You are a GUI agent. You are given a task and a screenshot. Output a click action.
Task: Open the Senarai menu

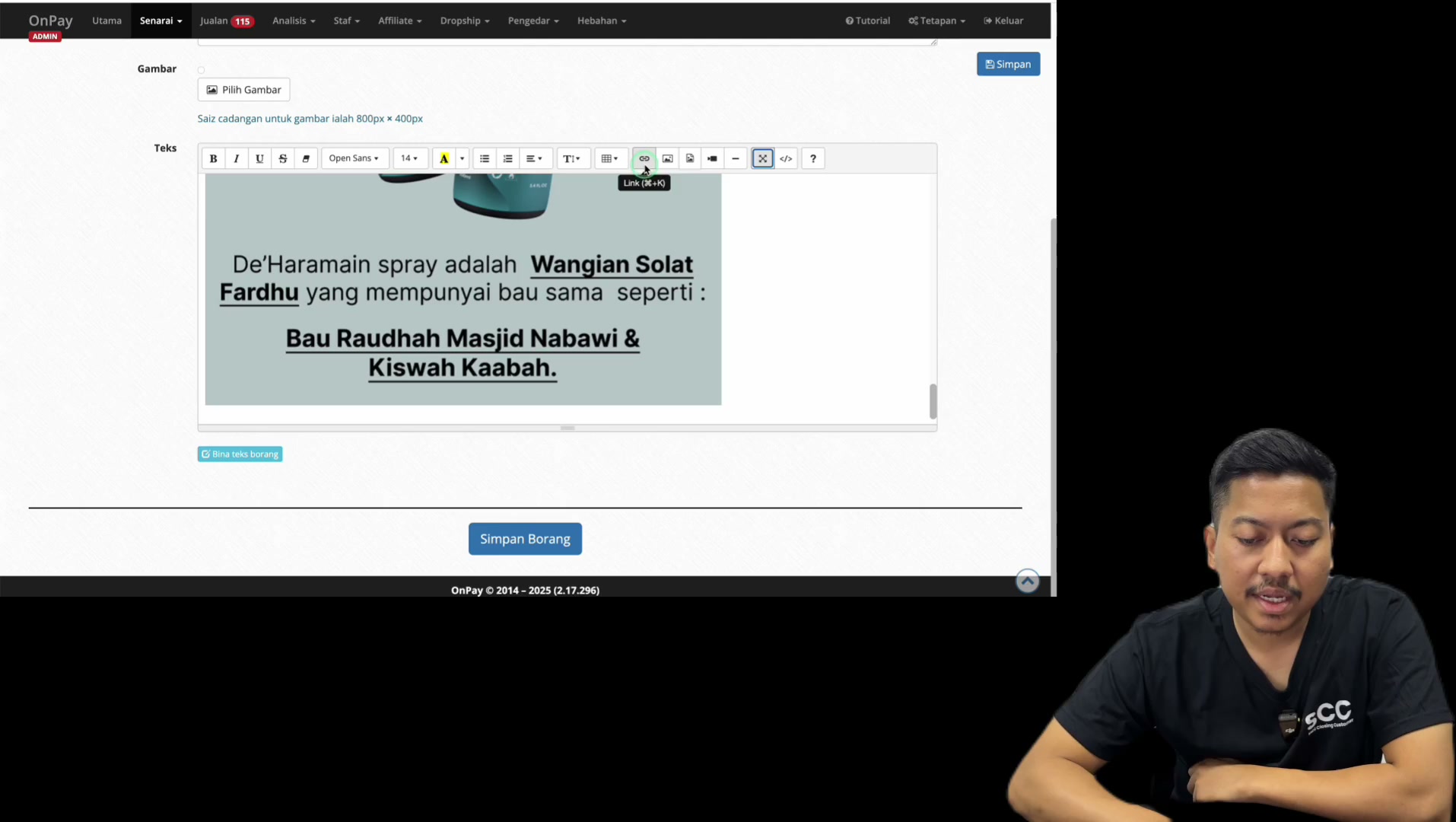coord(161,21)
